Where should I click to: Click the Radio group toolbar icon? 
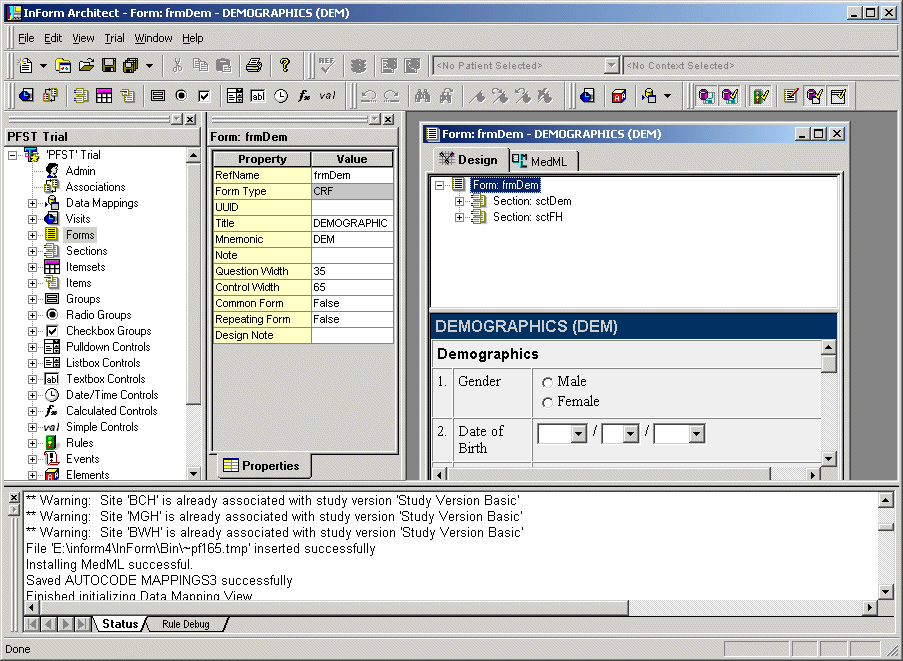click(181, 96)
